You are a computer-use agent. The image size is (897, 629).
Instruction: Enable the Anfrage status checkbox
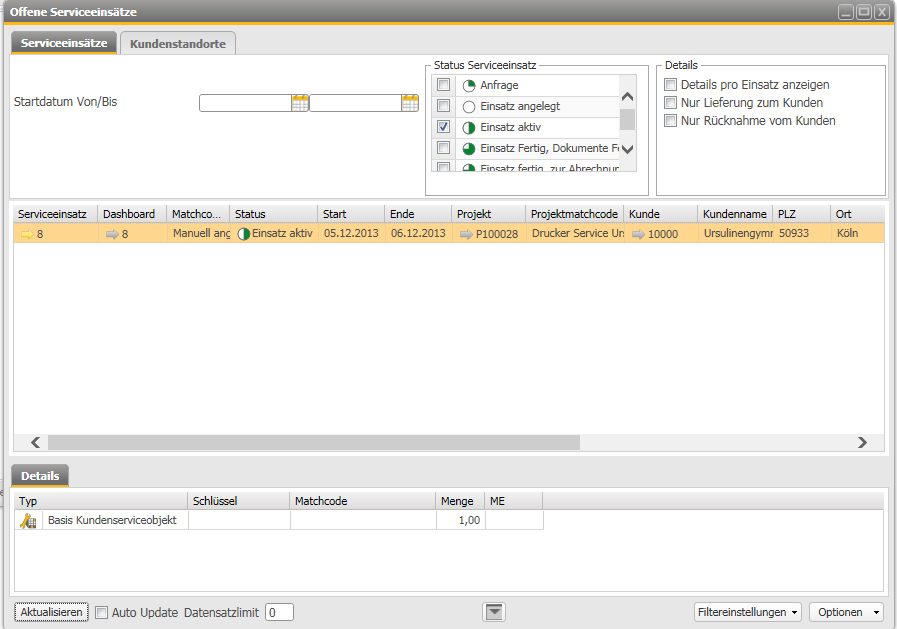coord(443,85)
